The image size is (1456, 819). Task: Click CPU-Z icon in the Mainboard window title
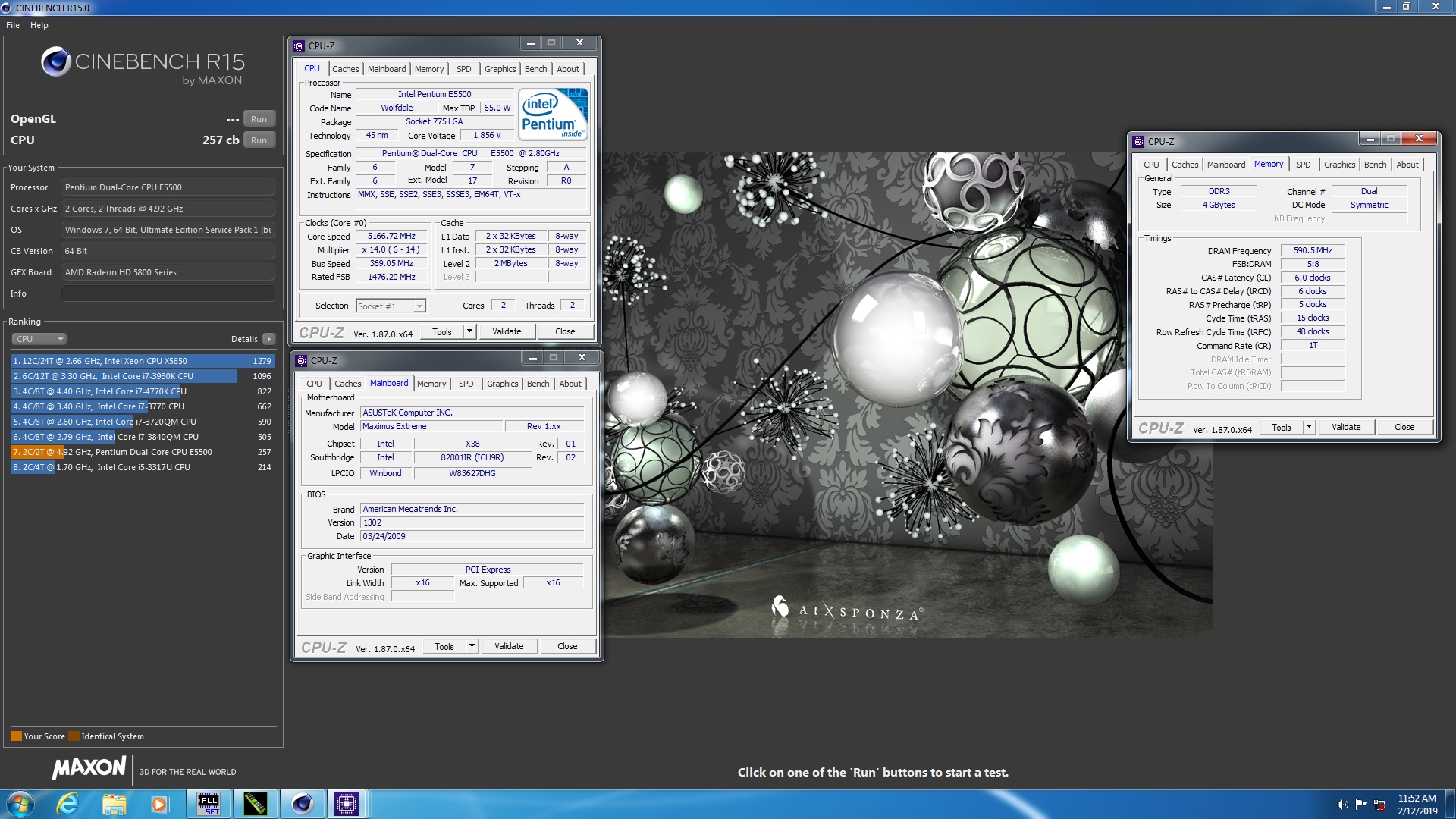[x=301, y=360]
